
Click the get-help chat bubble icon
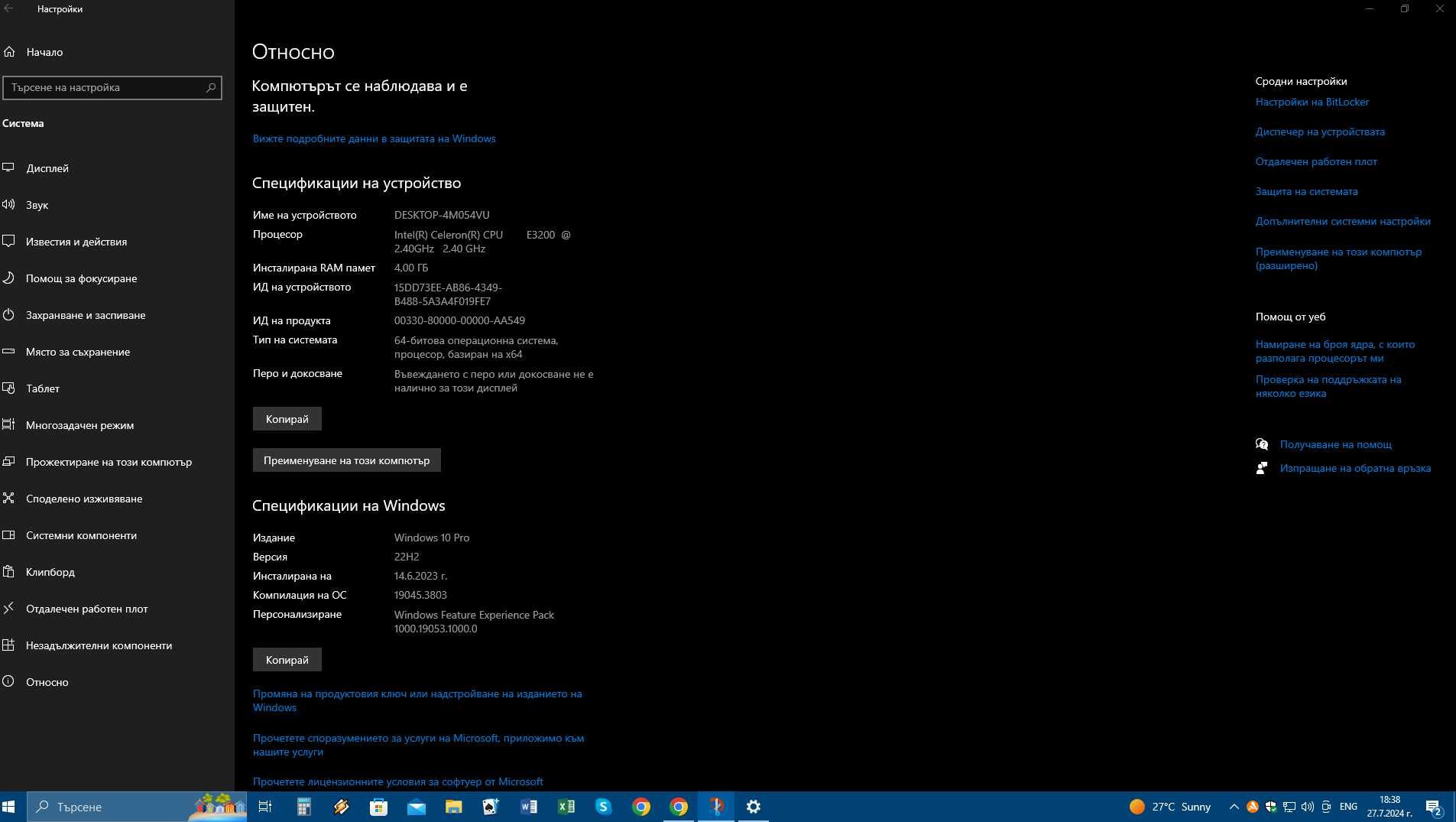point(1262,444)
